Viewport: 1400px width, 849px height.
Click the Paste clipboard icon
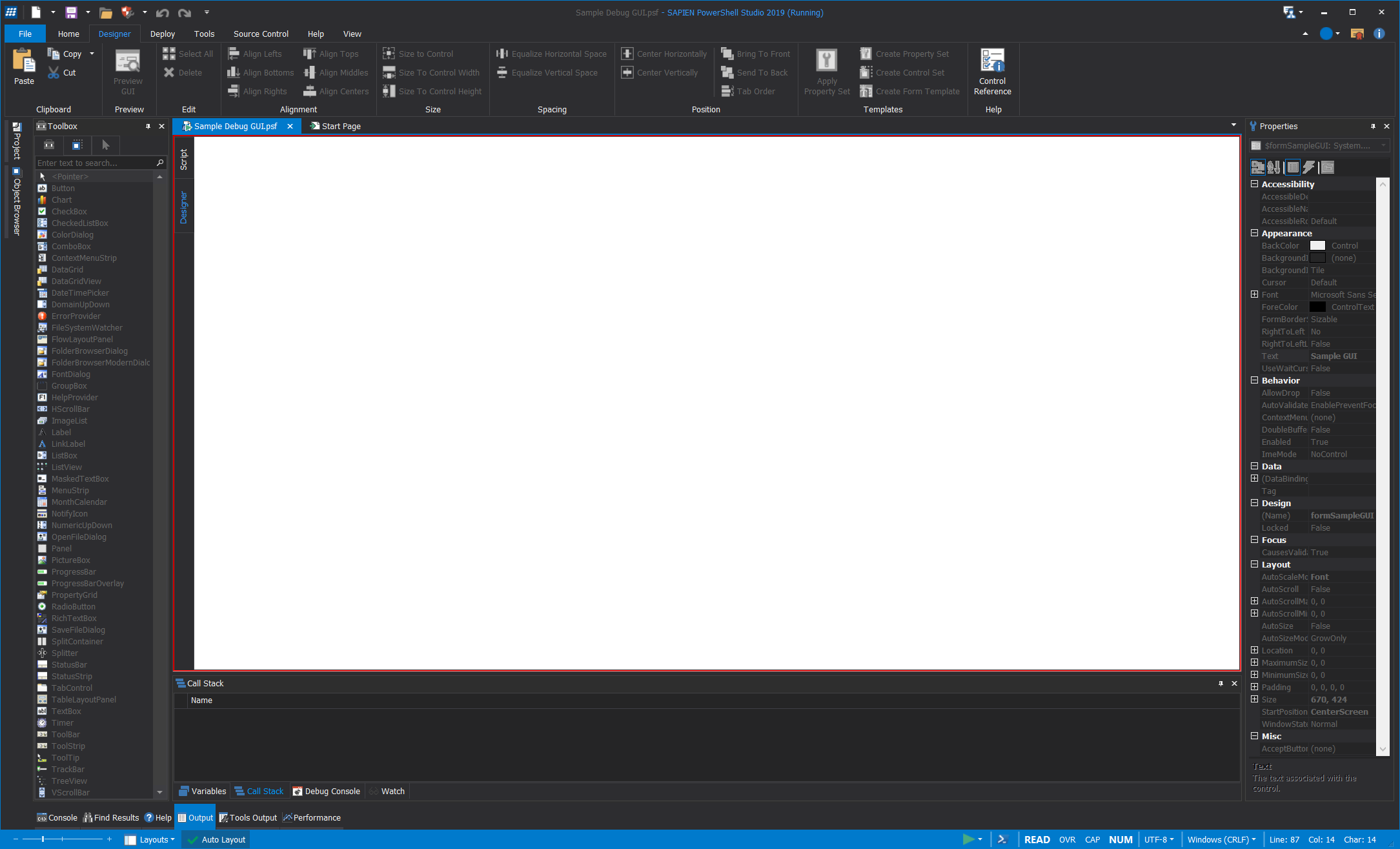pyautogui.click(x=24, y=61)
